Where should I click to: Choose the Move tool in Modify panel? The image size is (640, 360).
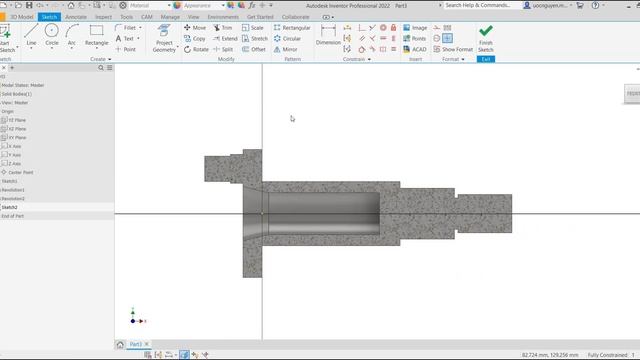pos(195,28)
